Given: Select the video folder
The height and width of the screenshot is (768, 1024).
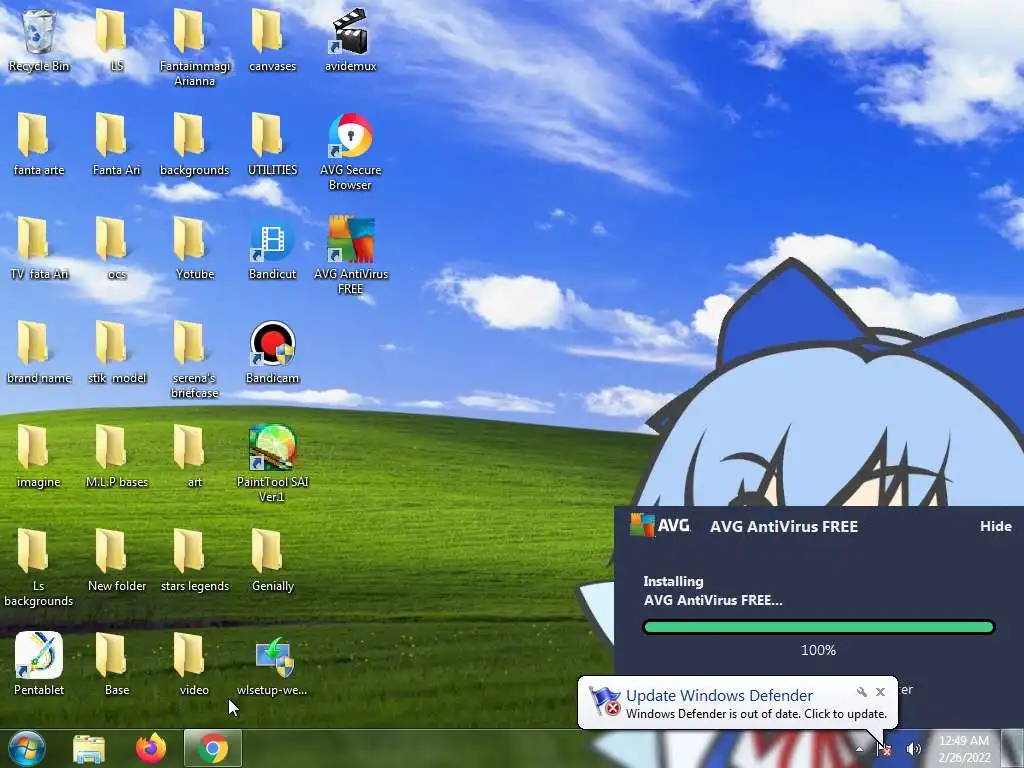Looking at the screenshot, I should tap(195, 664).
